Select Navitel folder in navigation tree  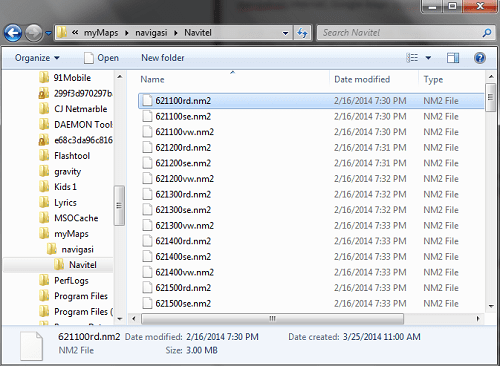click(x=75, y=265)
